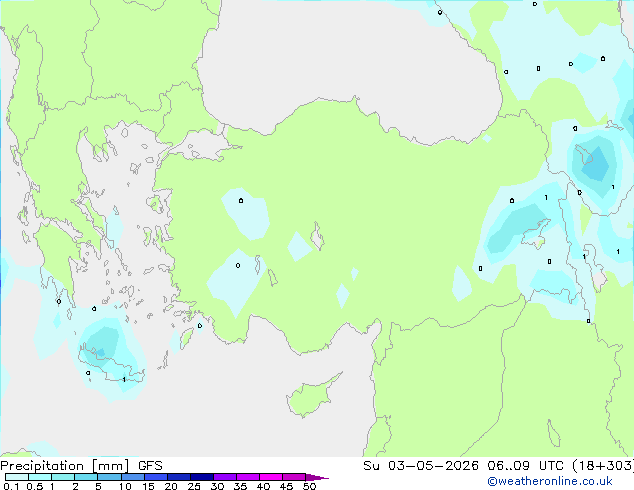Click the Cyprus island on the map
Screen dimensions: 634x490
point(311,396)
